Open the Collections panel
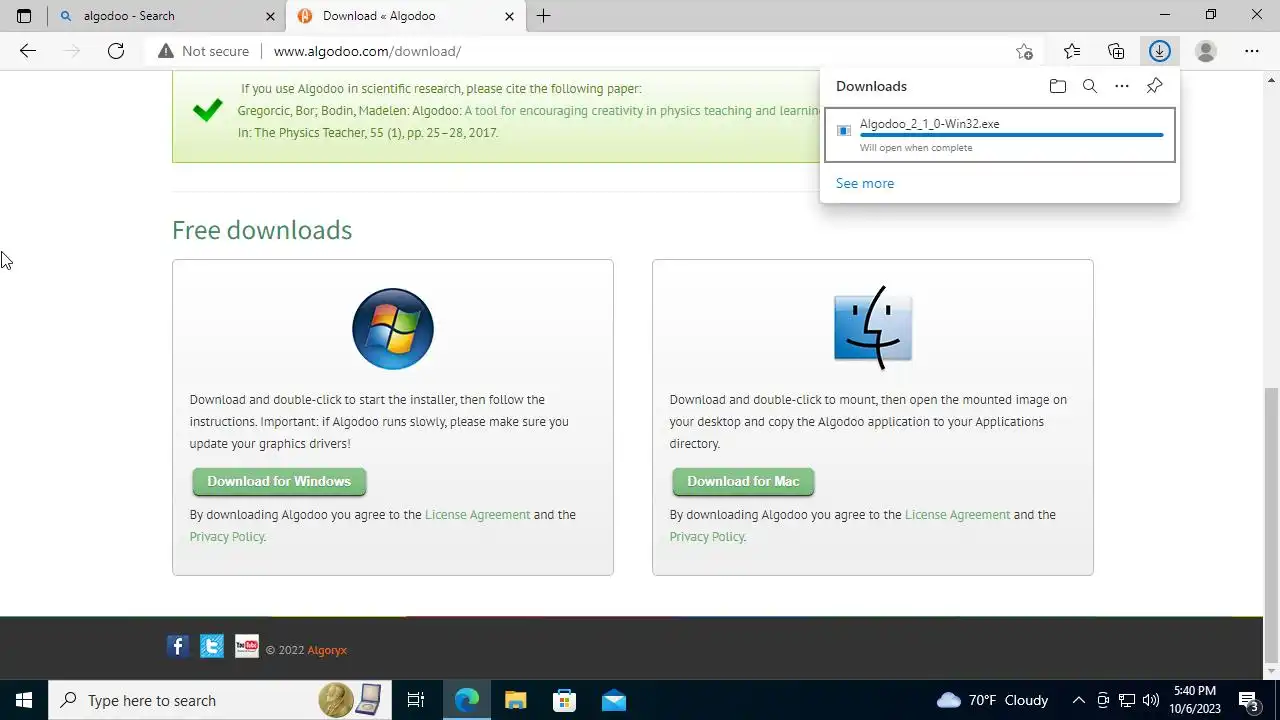 click(x=1116, y=51)
